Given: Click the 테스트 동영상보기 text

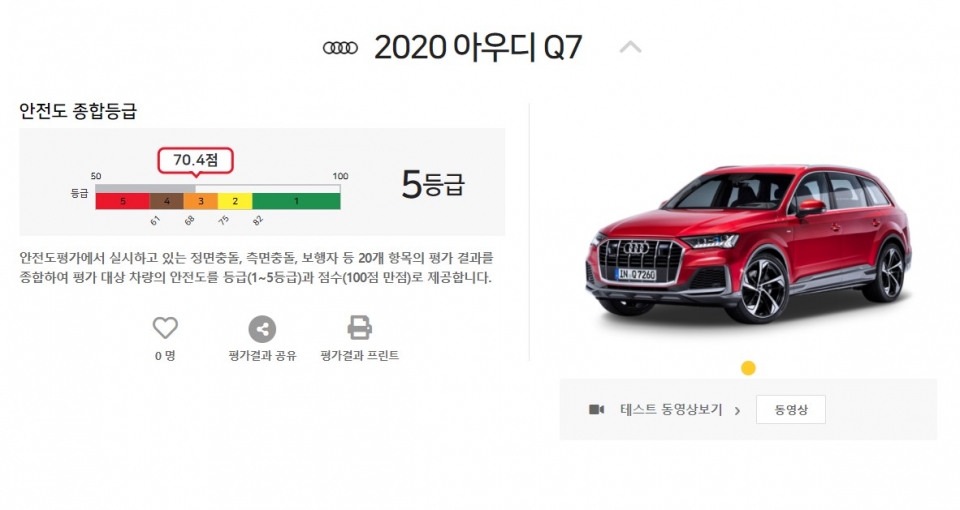Looking at the screenshot, I should pos(671,410).
